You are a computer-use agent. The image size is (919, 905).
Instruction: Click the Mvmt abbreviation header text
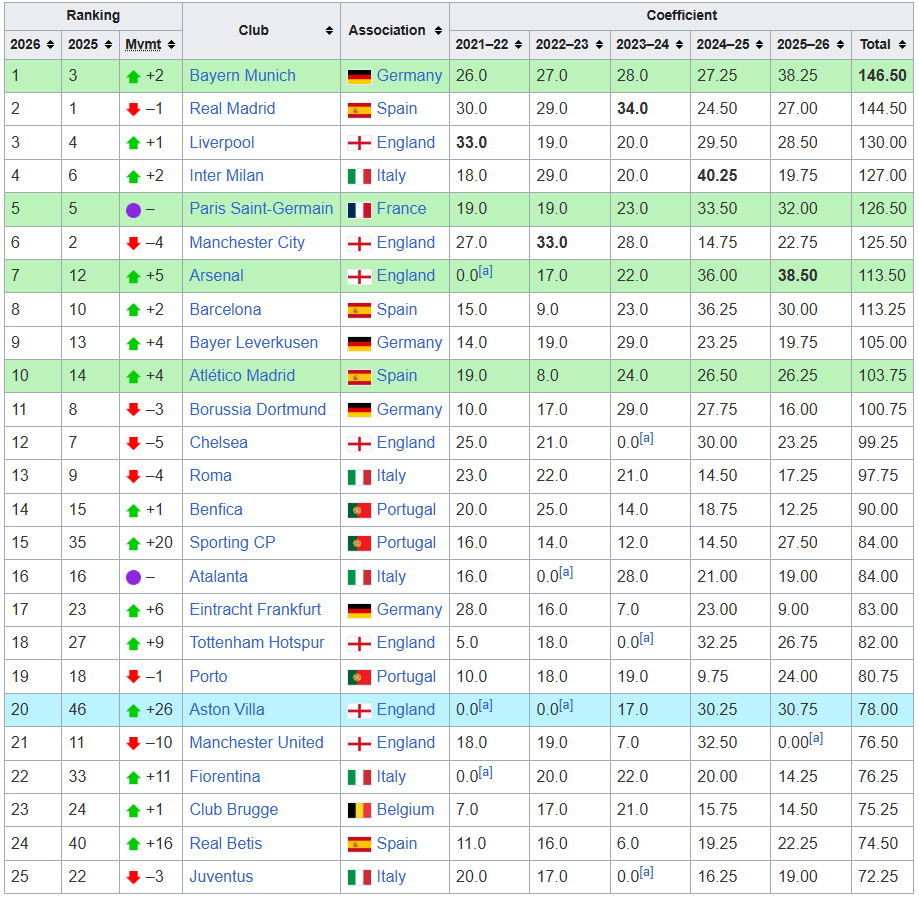143,45
